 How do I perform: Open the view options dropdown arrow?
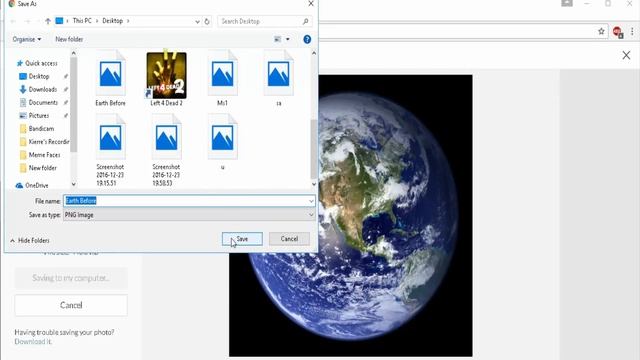point(288,39)
